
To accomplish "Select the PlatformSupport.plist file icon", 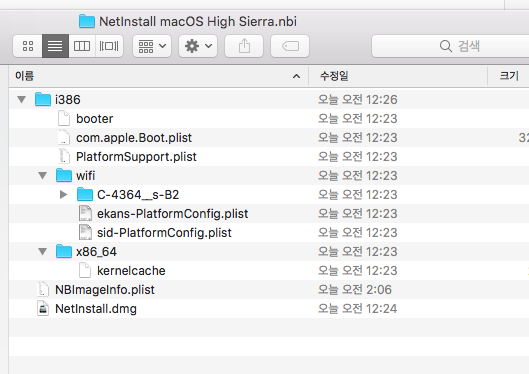I will pyautogui.click(x=64, y=156).
